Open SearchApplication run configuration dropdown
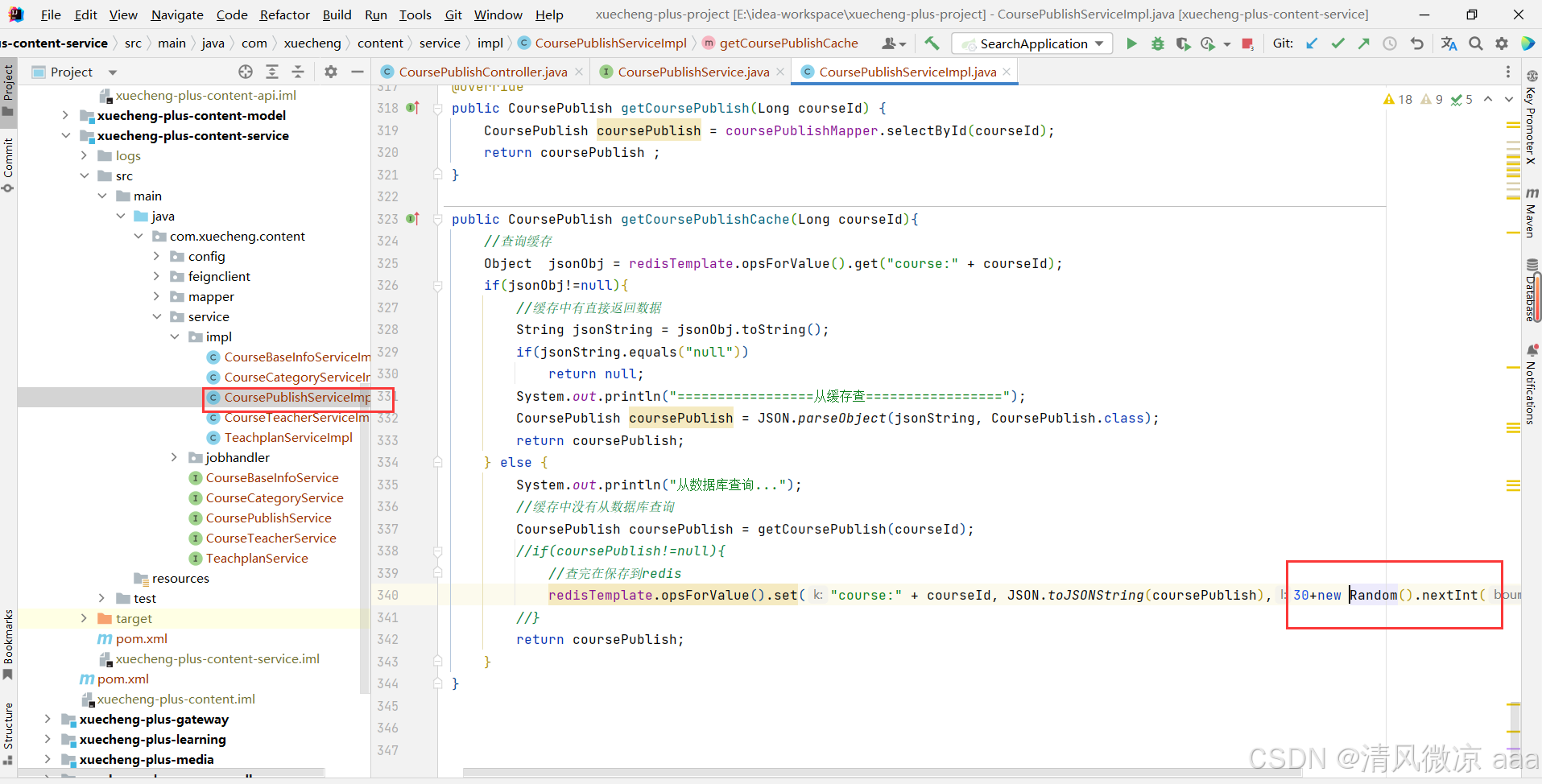The height and width of the screenshot is (784, 1542). (1032, 43)
